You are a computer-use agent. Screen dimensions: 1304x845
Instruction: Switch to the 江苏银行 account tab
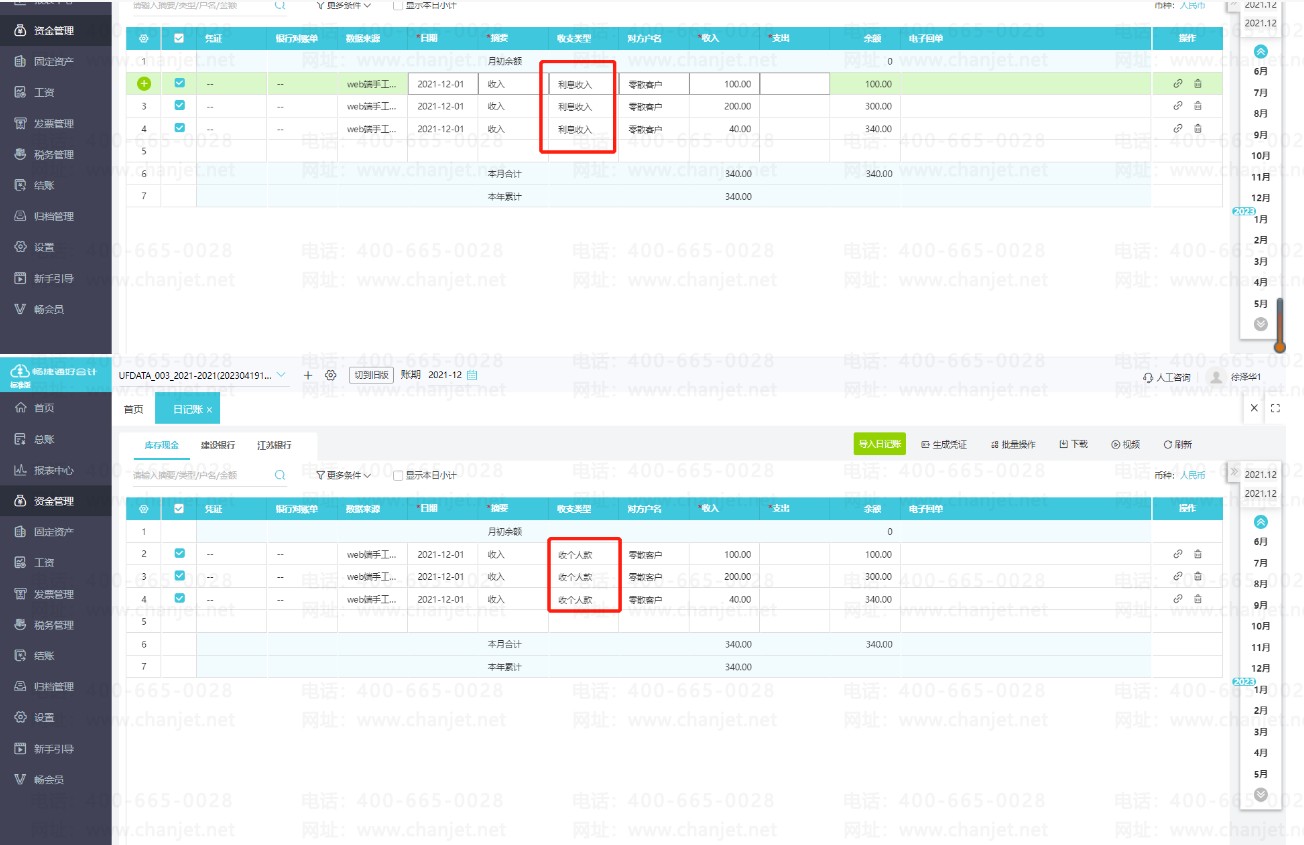[x=274, y=445]
